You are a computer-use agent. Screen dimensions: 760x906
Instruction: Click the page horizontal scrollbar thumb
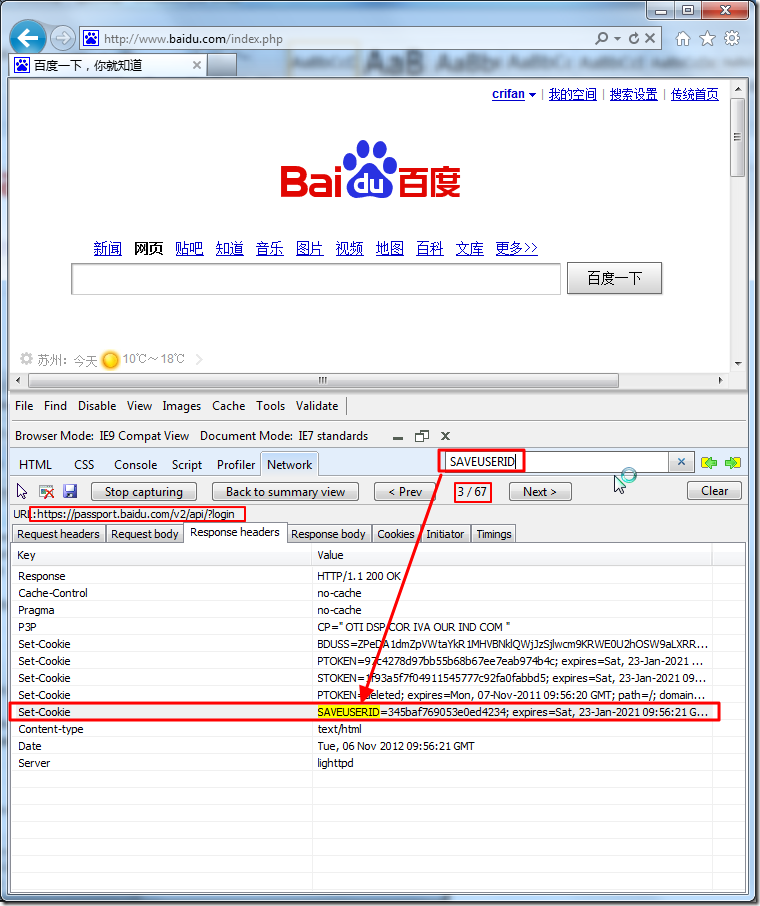(x=323, y=380)
